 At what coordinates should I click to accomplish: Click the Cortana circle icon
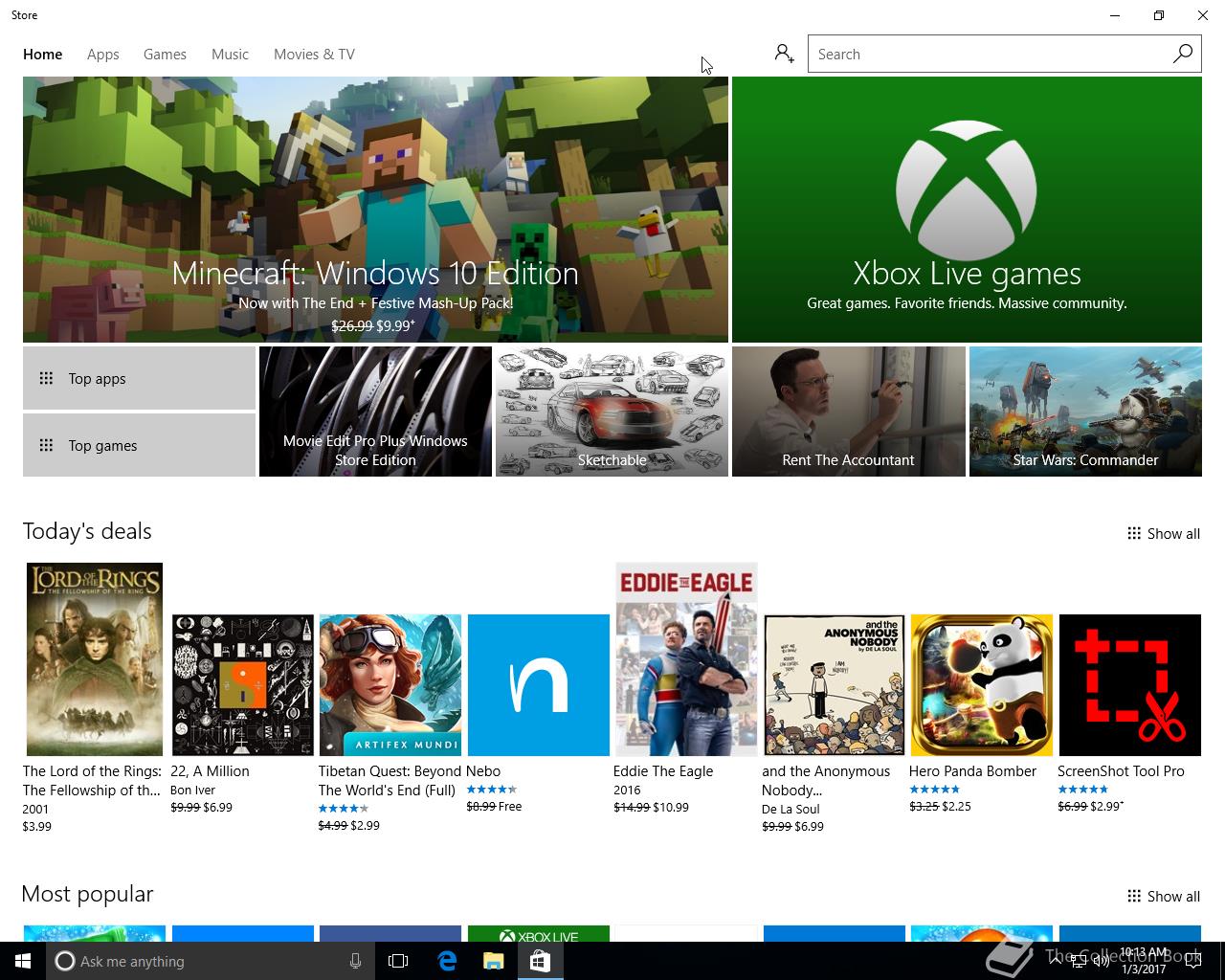pyautogui.click(x=64, y=961)
